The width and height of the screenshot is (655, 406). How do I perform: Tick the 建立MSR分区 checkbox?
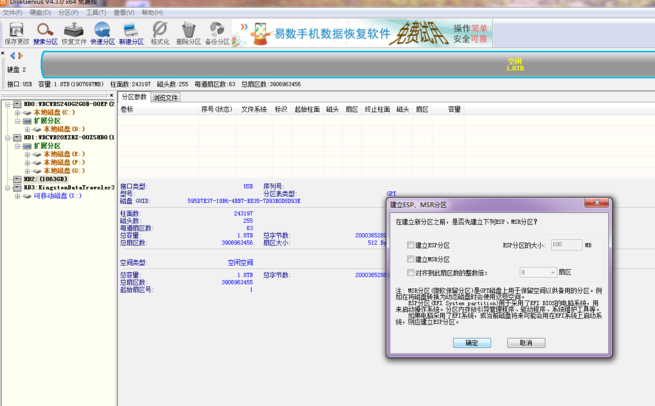tap(411, 259)
